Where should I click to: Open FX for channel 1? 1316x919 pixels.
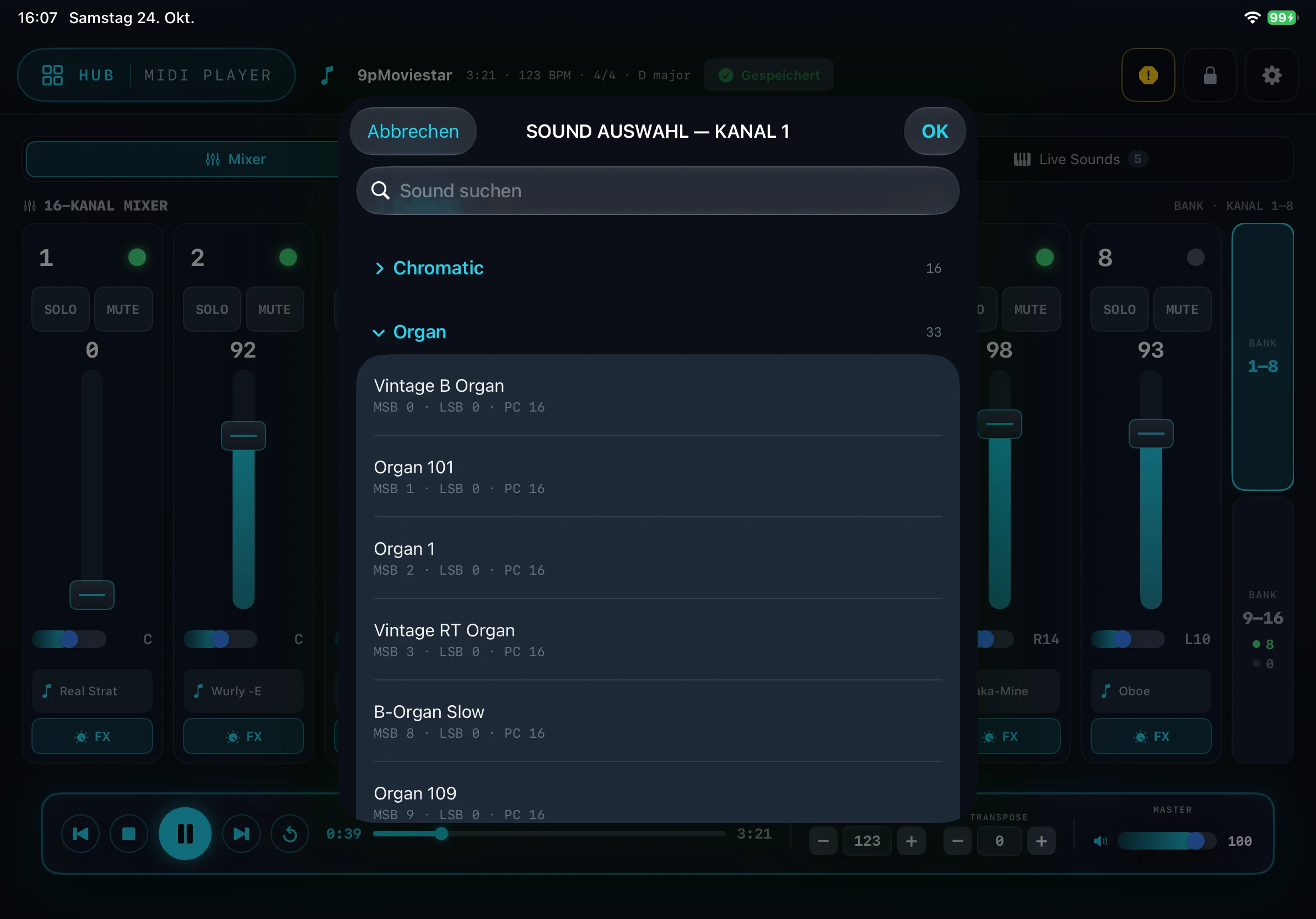tap(92, 736)
